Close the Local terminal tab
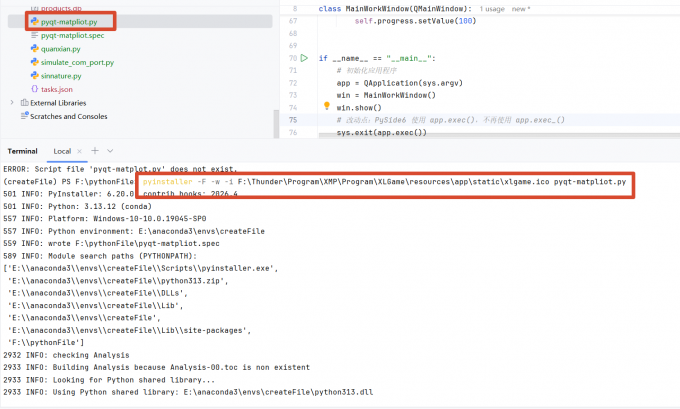 [x=79, y=151]
